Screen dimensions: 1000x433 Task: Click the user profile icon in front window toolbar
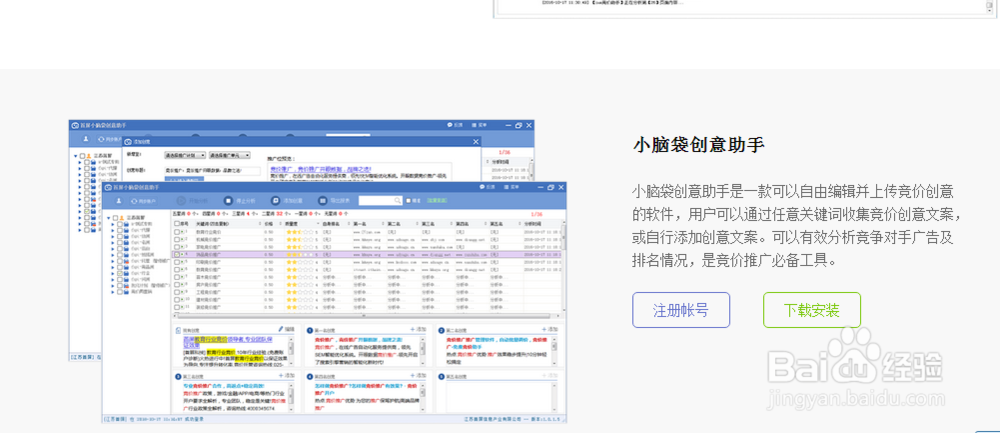pos(118,200)
